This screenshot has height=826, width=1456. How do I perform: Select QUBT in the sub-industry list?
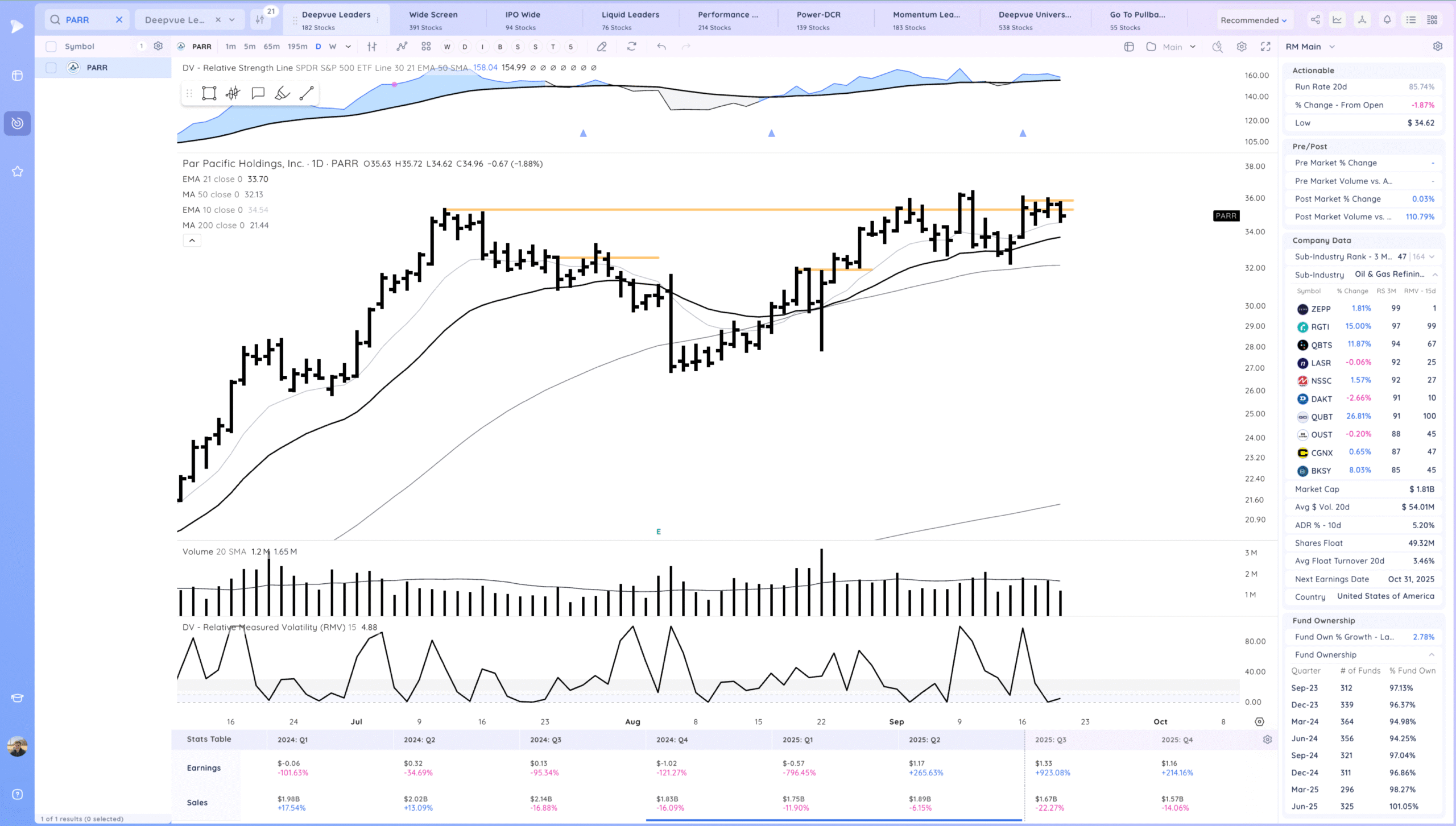(x=1365, y=417)
